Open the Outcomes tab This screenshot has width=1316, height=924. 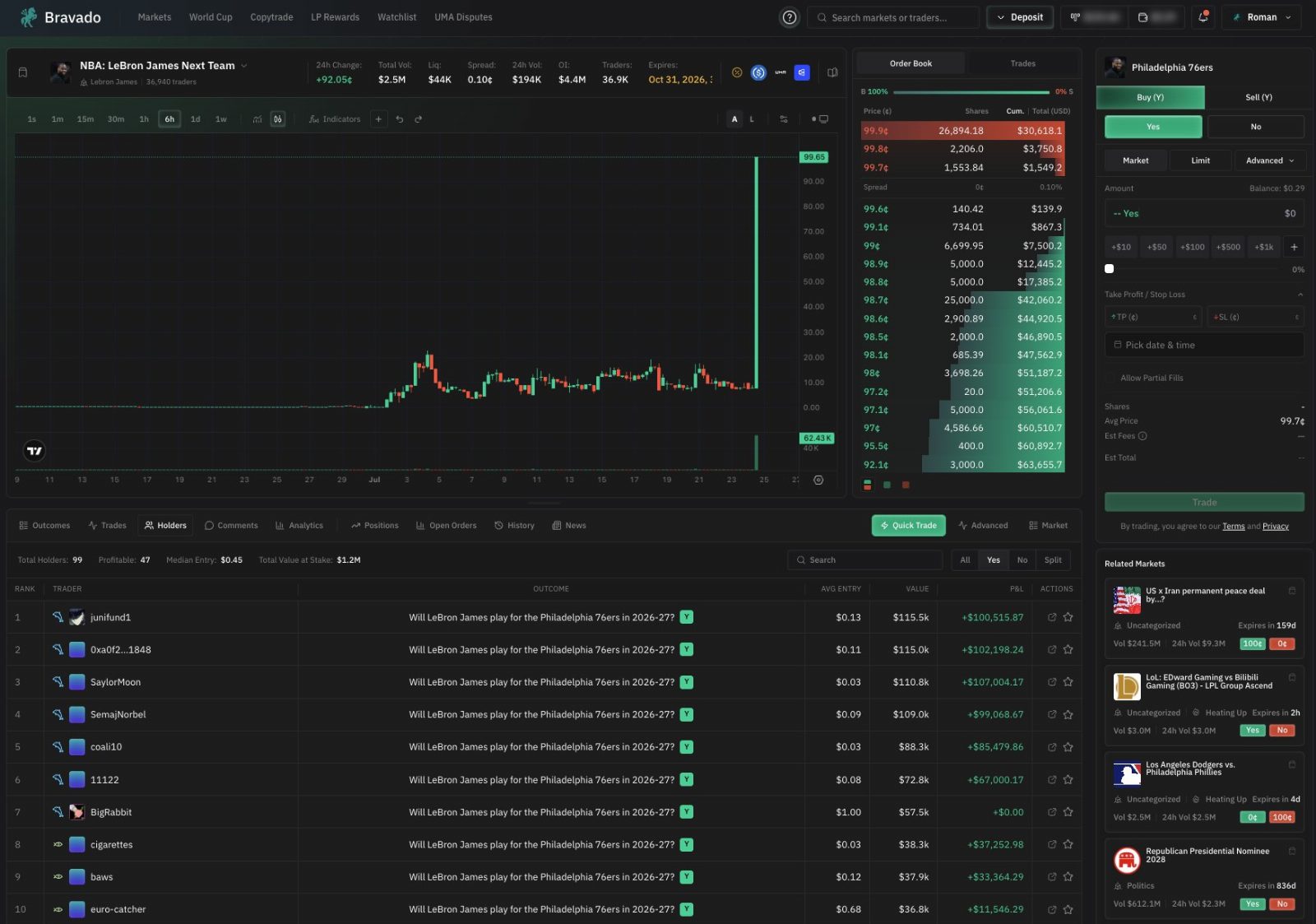[44, 526]
